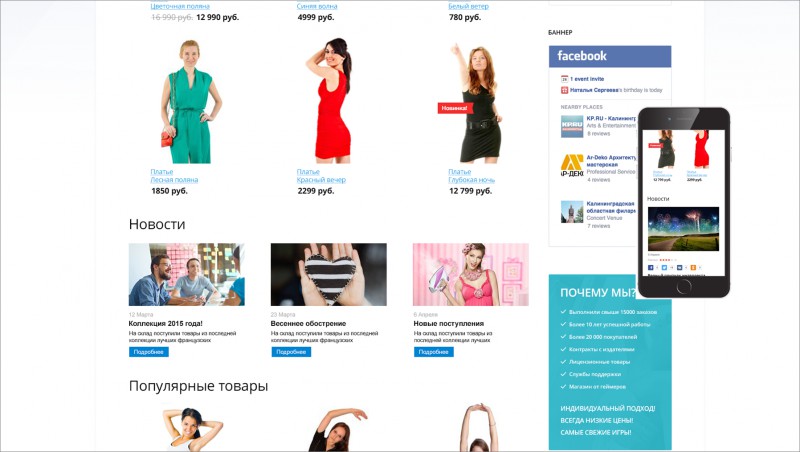Open the Красный вечер dress link
Viewport: 800px width, 452px height.
coord(321,180)
